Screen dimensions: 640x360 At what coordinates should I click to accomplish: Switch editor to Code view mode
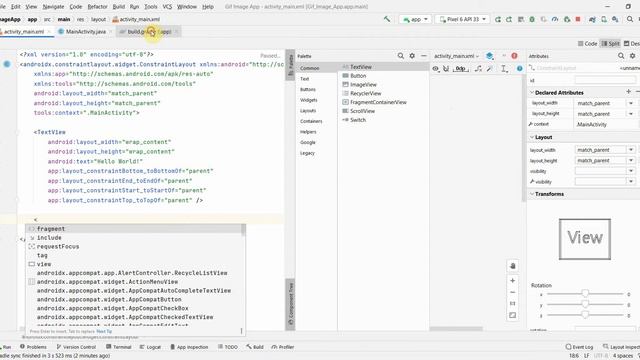[587, 43]
